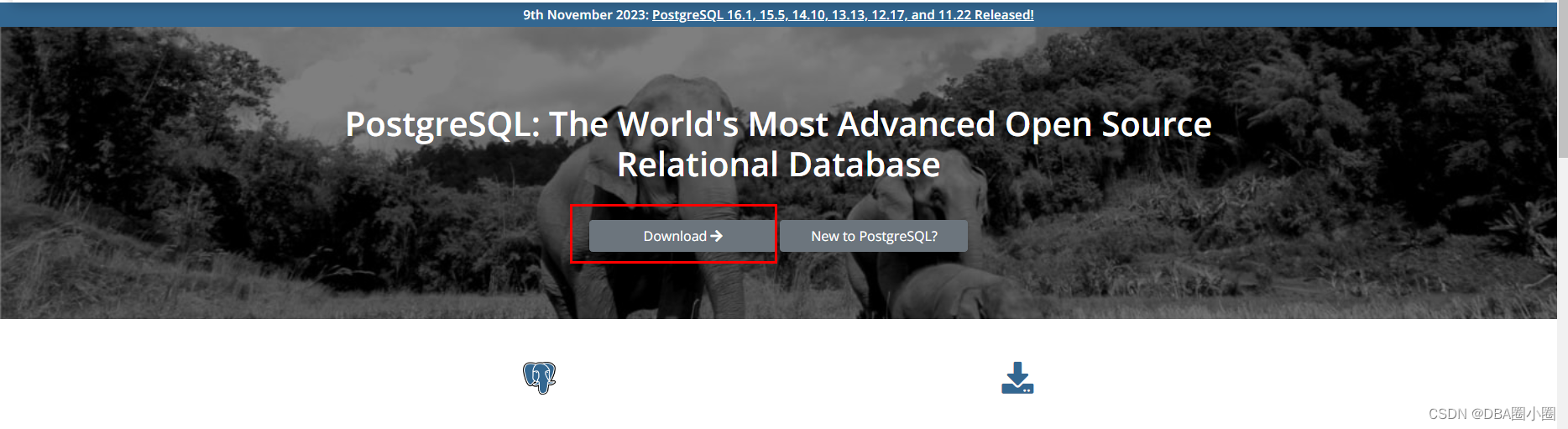Click the blue download tray icon

pos(1017,378)
